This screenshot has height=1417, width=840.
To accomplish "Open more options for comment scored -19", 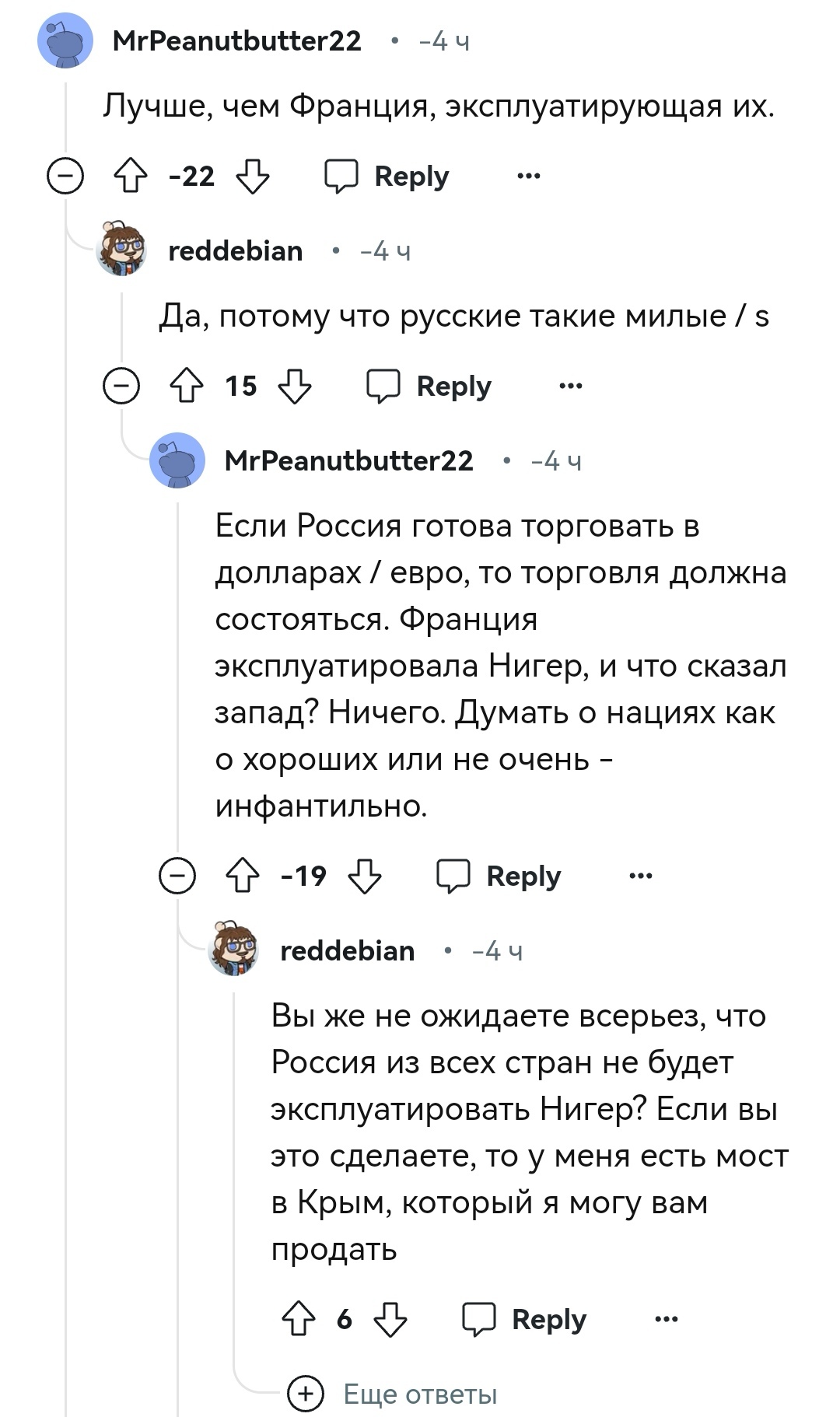I will [x=641, y=876].
